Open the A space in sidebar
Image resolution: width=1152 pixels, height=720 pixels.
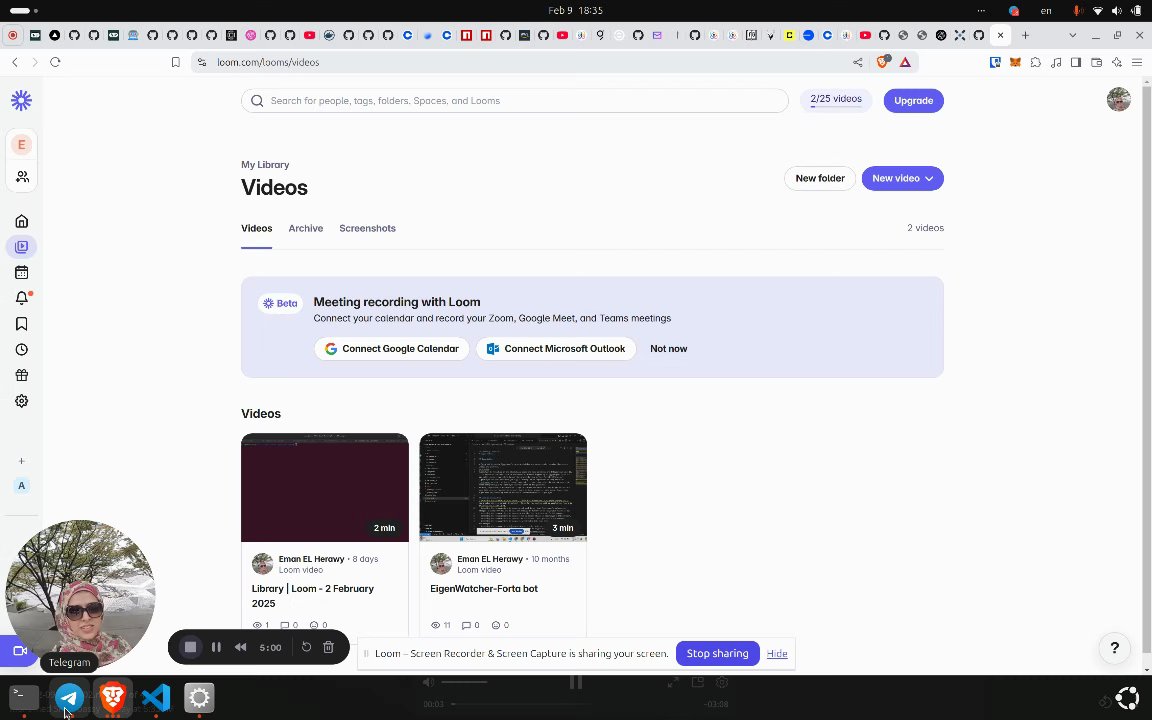pos(21,486)
